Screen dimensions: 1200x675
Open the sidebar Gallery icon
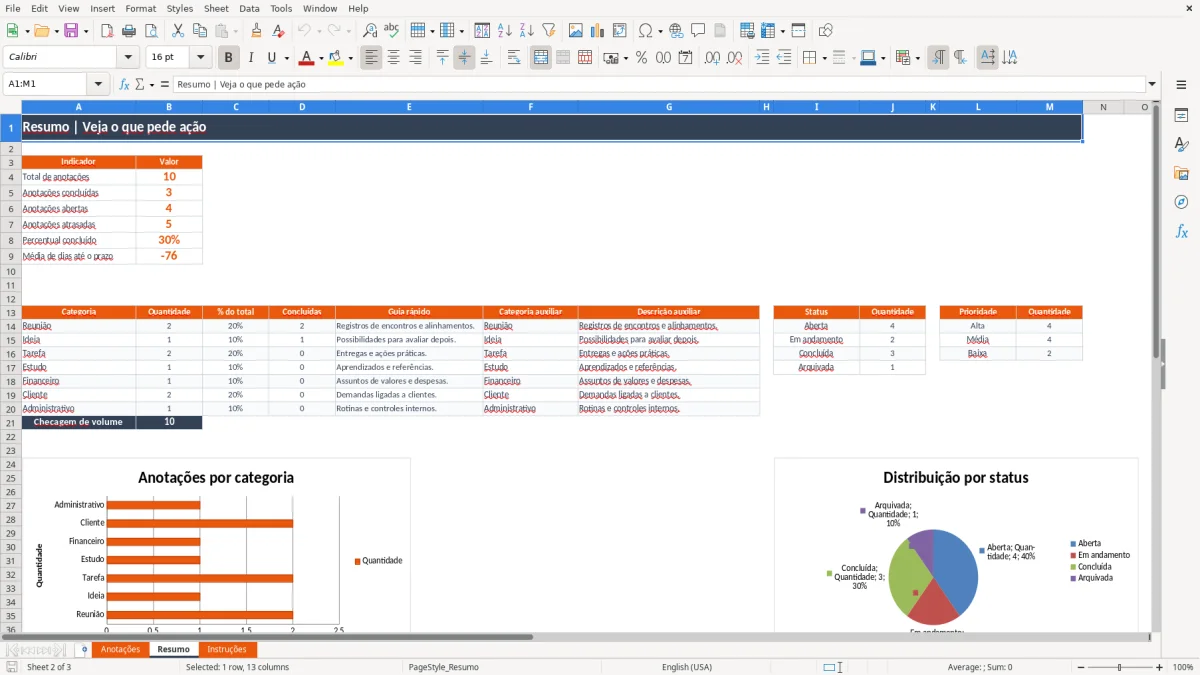tap(1181, 173)
